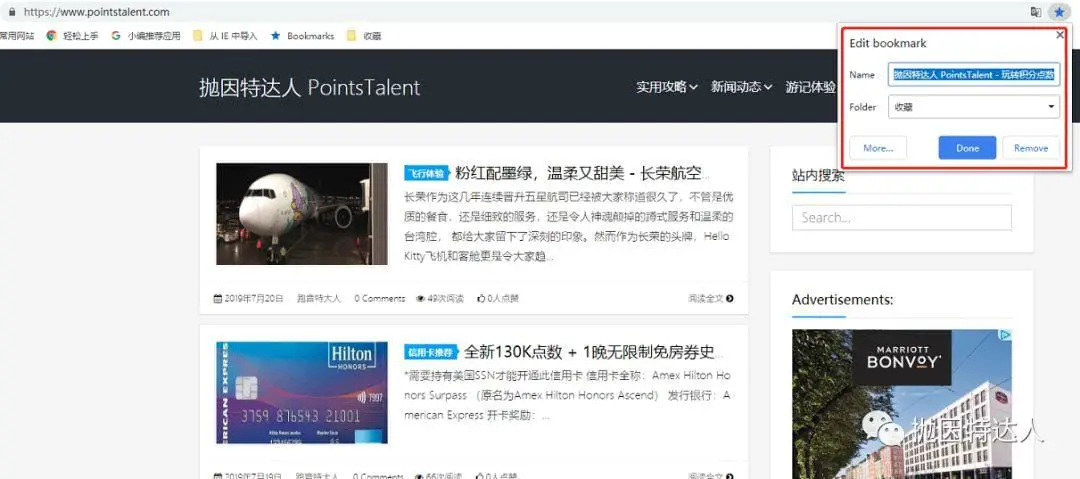Viewport: 1080px width, 479px height.
Task: Open article 全新130K点数 + 1晚无限制免房券
Action: 594,352
